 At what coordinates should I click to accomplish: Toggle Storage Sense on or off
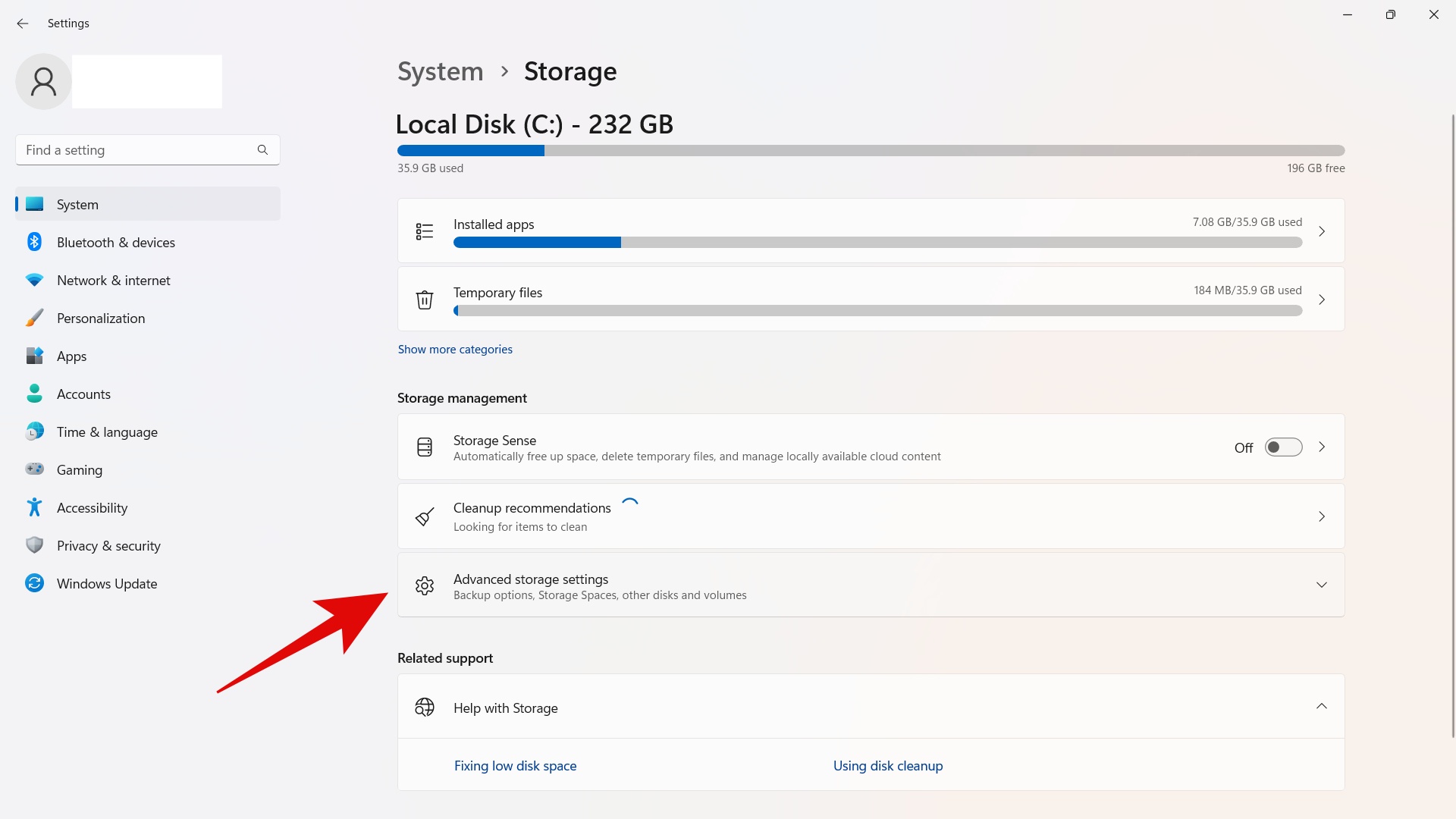coord(1283,447)
